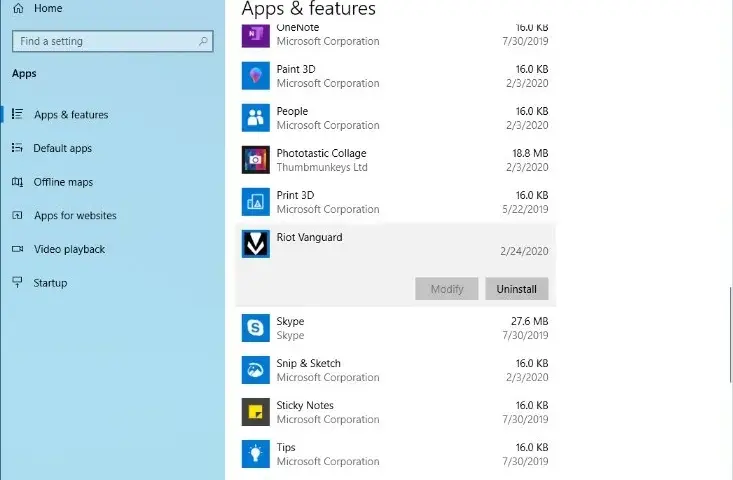
Task: Open the Phototastic Collage icon entry
Action: click(255, 160)
